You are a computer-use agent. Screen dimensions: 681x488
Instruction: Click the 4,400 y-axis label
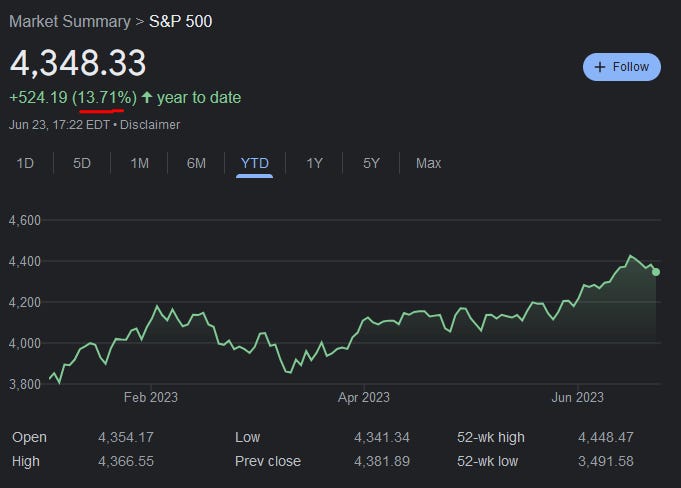25,261
